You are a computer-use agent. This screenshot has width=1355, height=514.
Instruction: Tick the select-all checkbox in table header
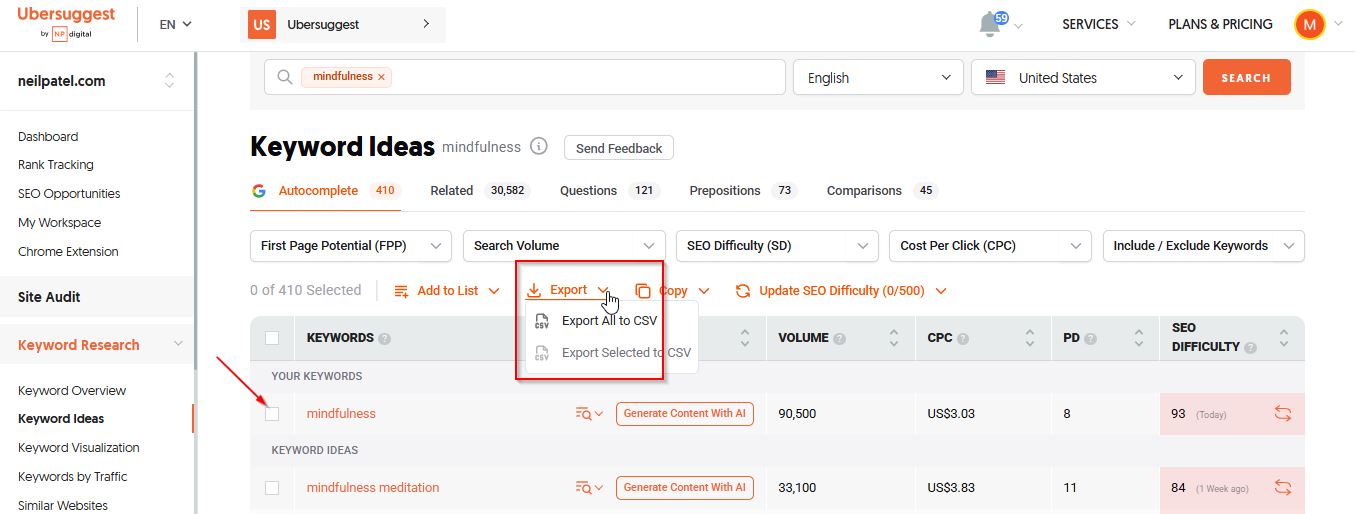click(272, 338)
